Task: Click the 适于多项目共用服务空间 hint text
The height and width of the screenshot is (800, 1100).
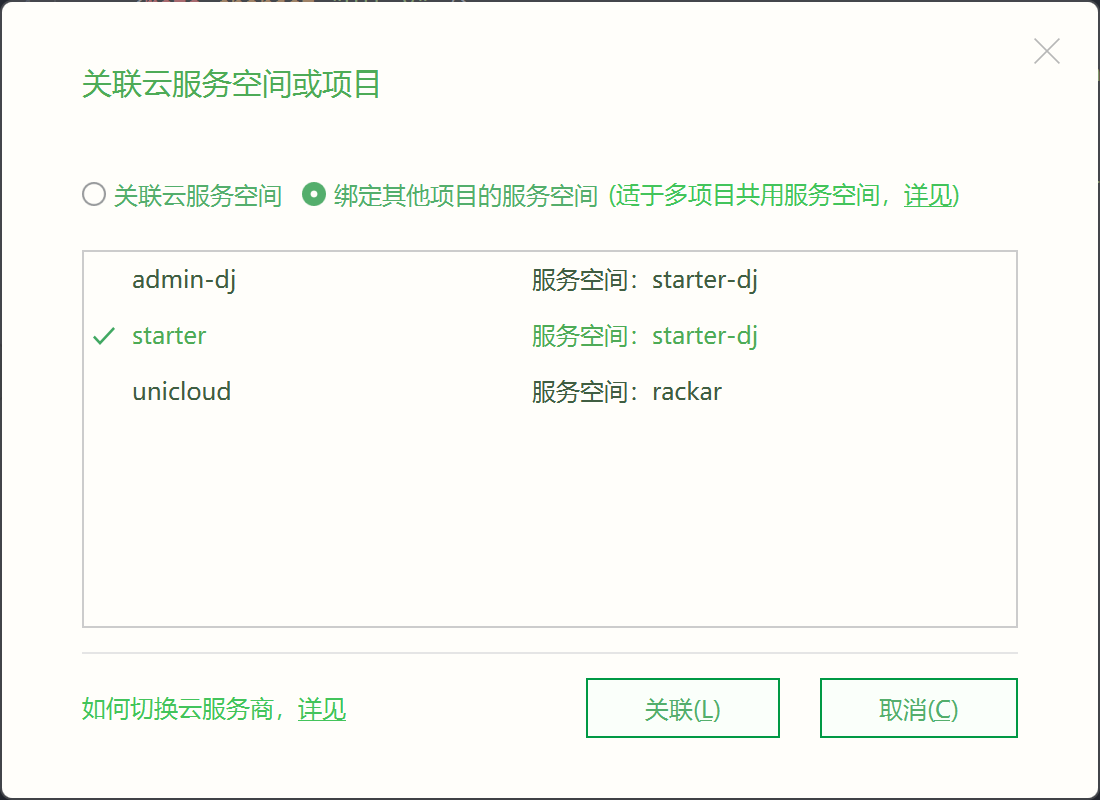Action: pyautogui.click(x=747, y=195)
